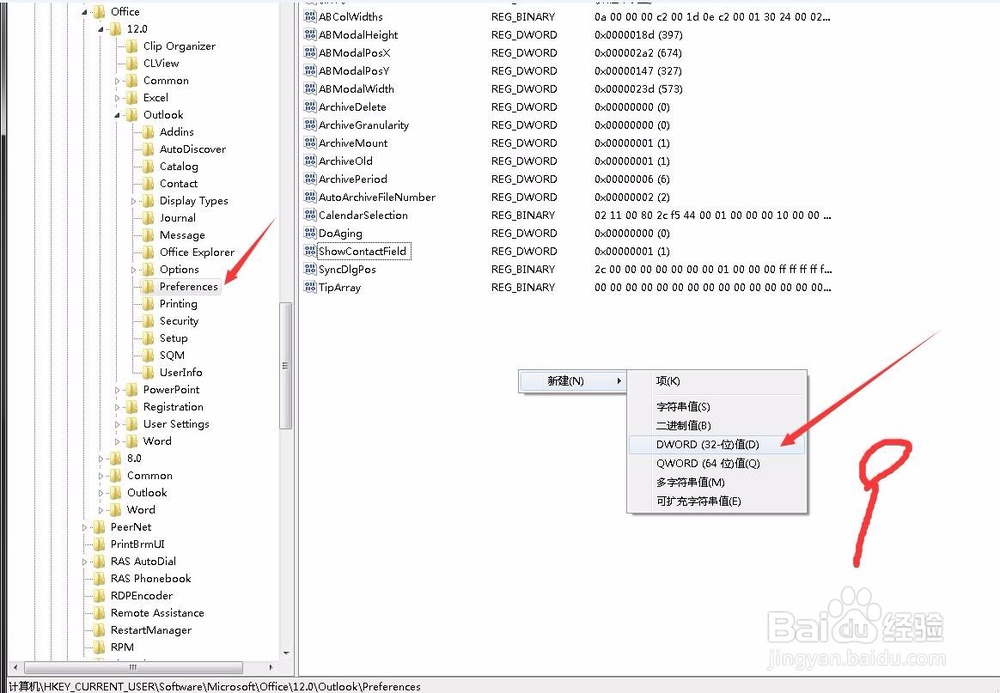The height and width of the screenshot is (693, 1000).
Task: Click the DWORD icon next to ArchiveDelete
Action: point(309,108)
